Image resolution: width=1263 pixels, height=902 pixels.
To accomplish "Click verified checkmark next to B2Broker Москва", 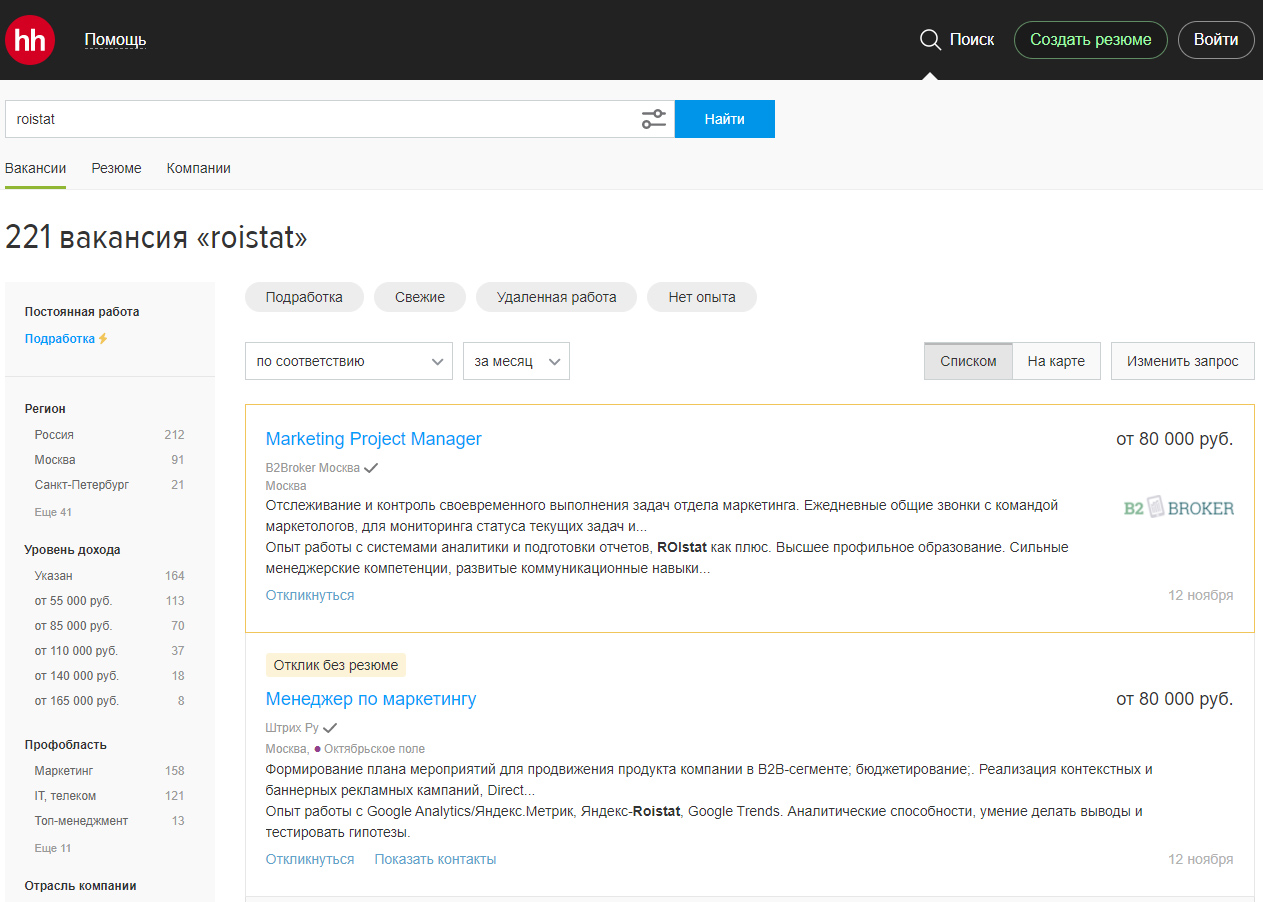I will tap(371, 467).
